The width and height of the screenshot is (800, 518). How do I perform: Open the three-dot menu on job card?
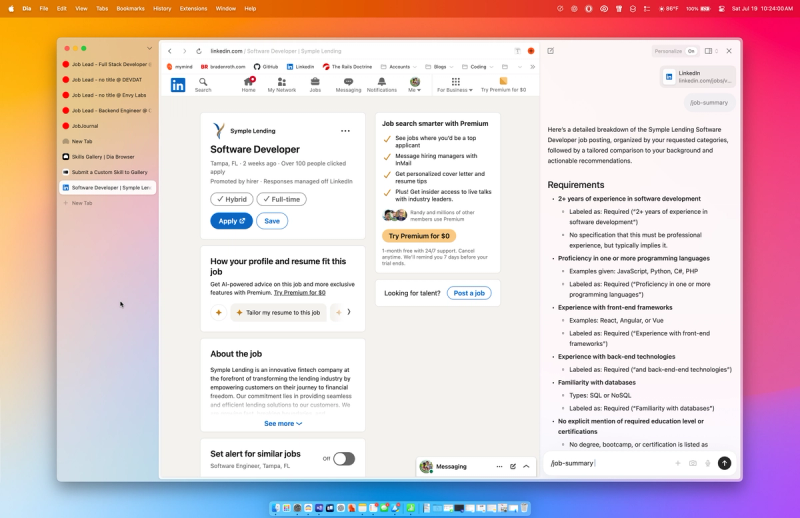[345, 131]
